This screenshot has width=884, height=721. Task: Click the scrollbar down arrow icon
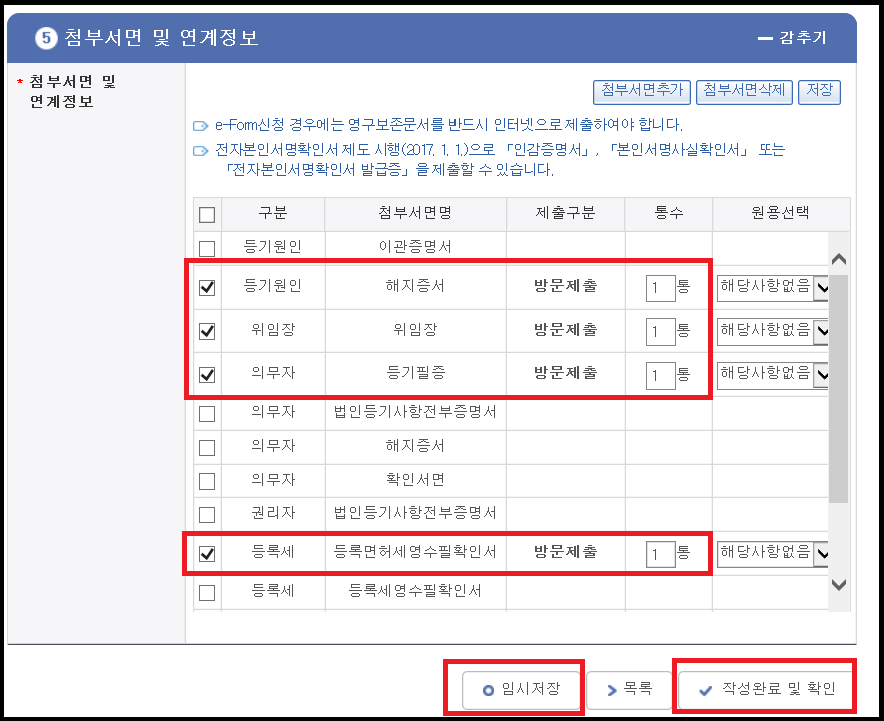(x=840, y=584)
